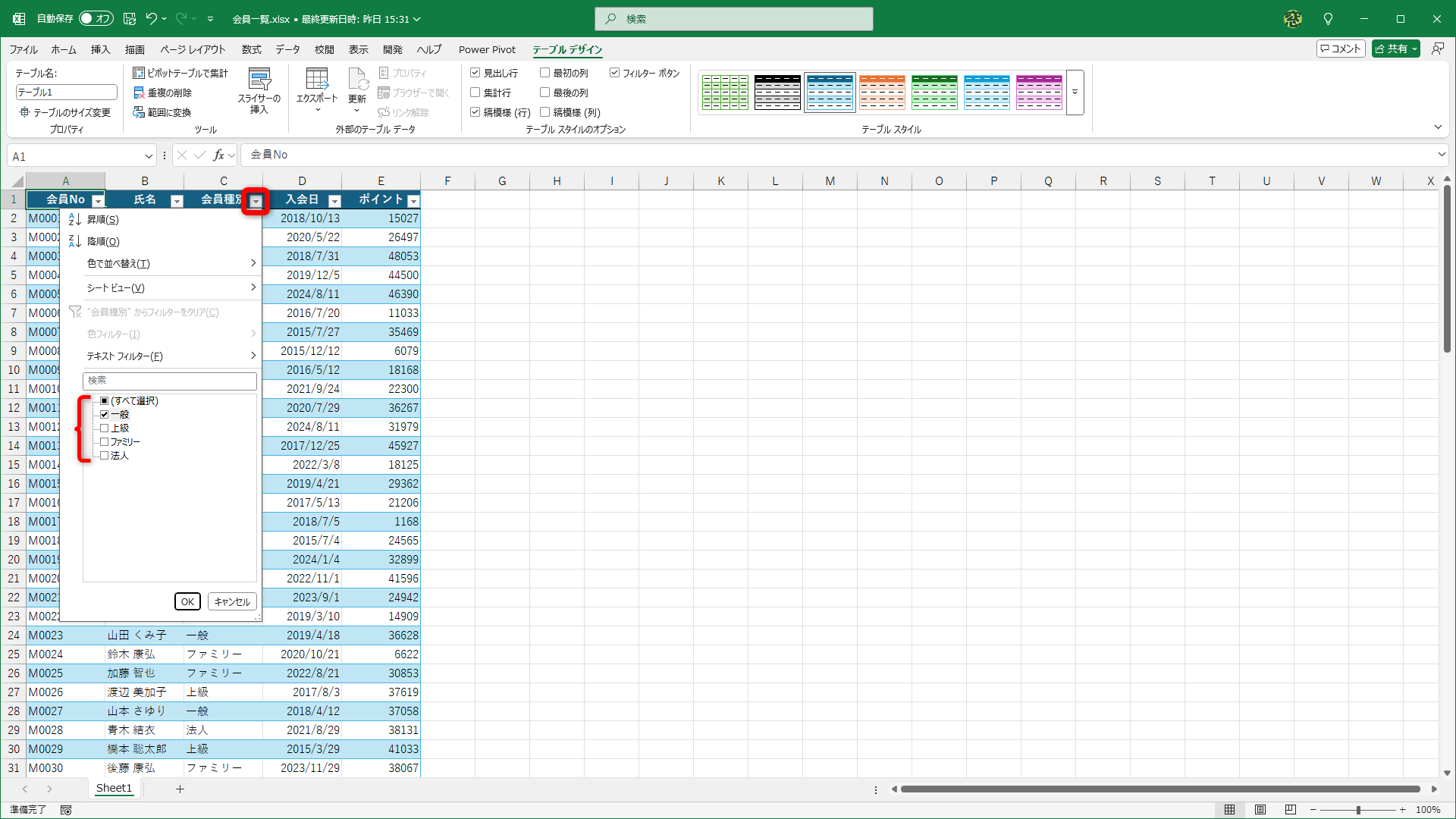Open the データ ribbon tab
Viewport: 1456px width, 819px height.
tap(287, 49)
